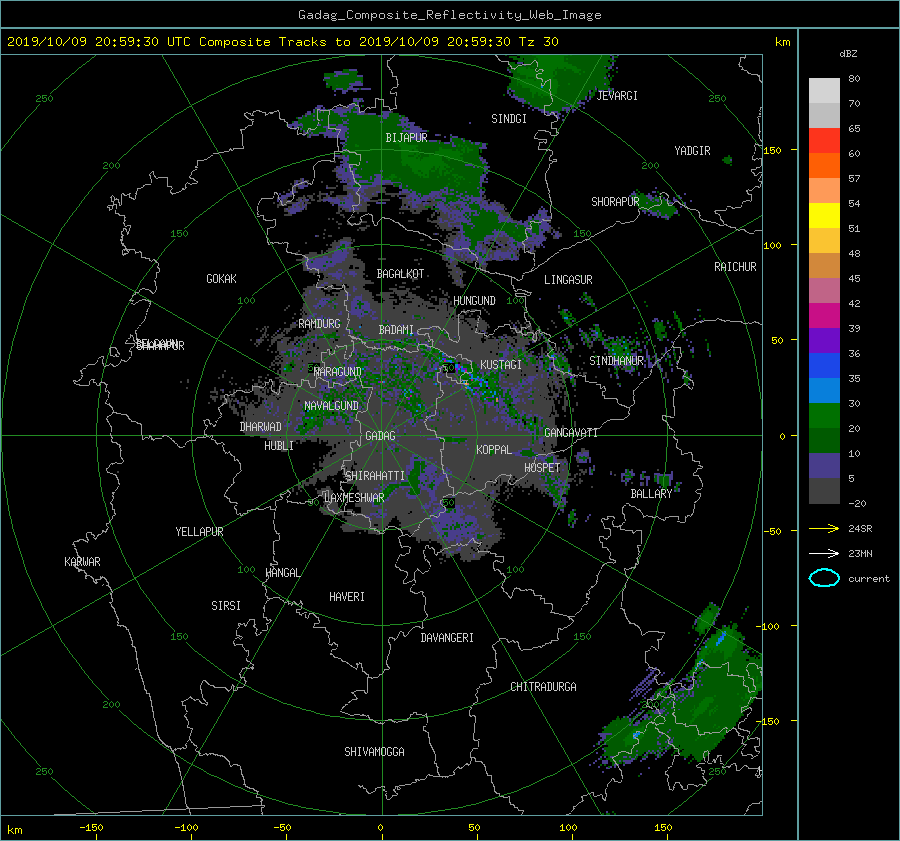The width and height of the screenshot is (900, 841).
Task: Click the HAVERI city label
Action: tap(347, 597)
